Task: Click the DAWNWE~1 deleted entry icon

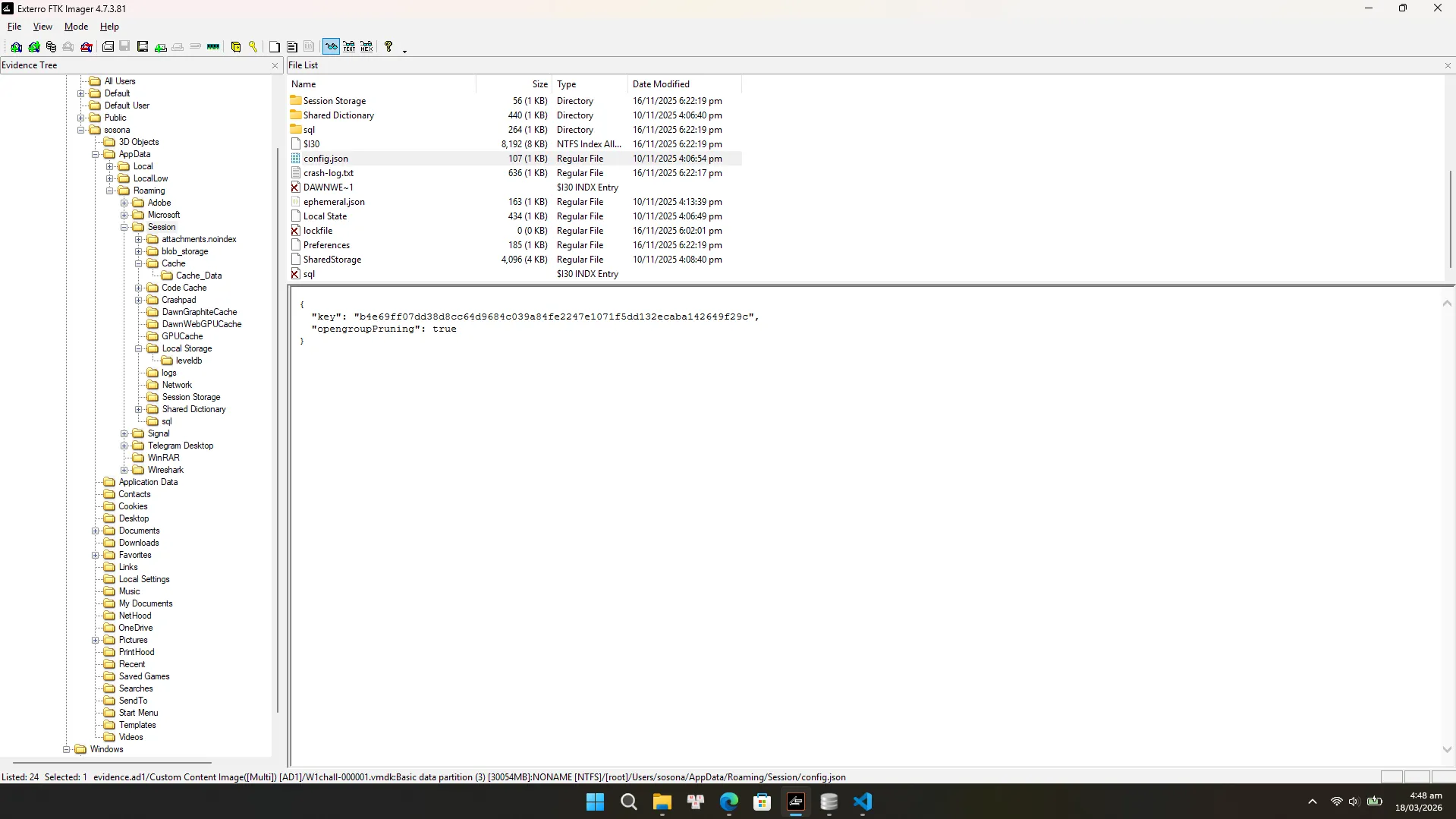Action: [296, 187]
